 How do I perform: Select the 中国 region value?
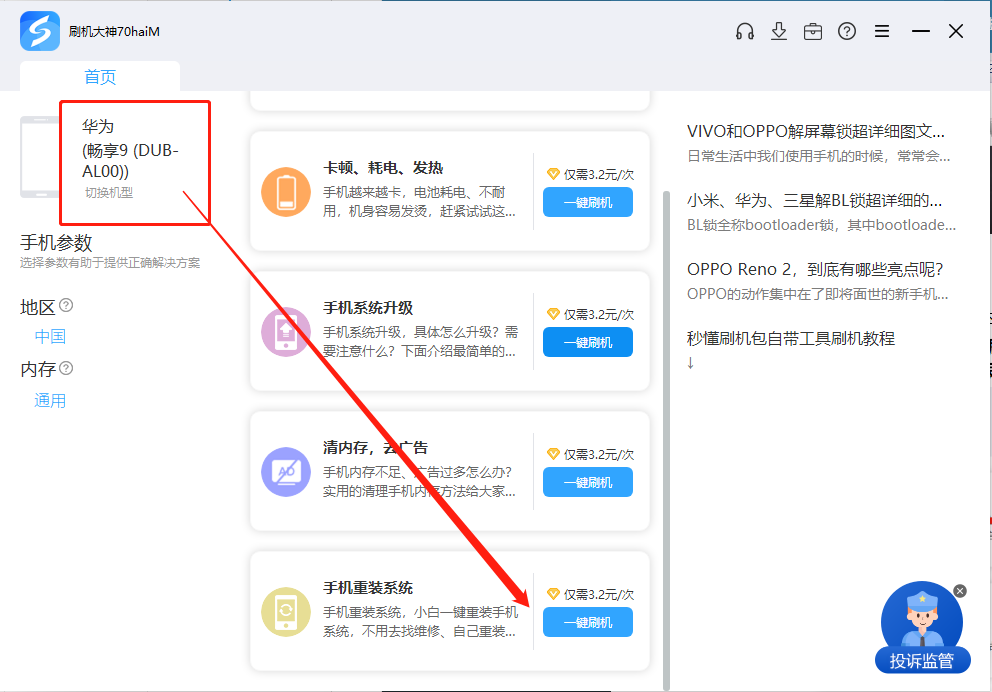pos(50,336)
